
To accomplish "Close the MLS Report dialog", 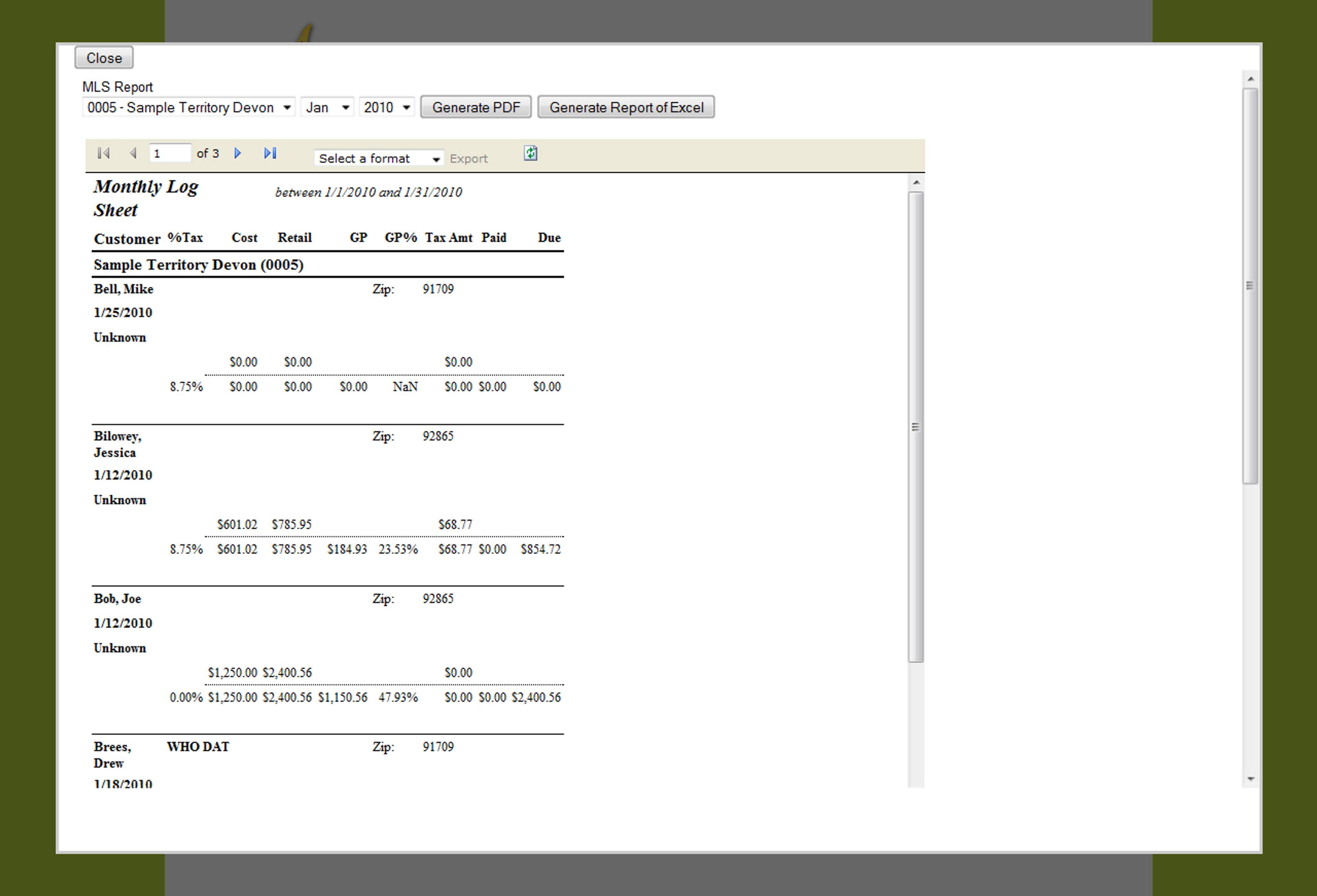I will pos(104,58).
